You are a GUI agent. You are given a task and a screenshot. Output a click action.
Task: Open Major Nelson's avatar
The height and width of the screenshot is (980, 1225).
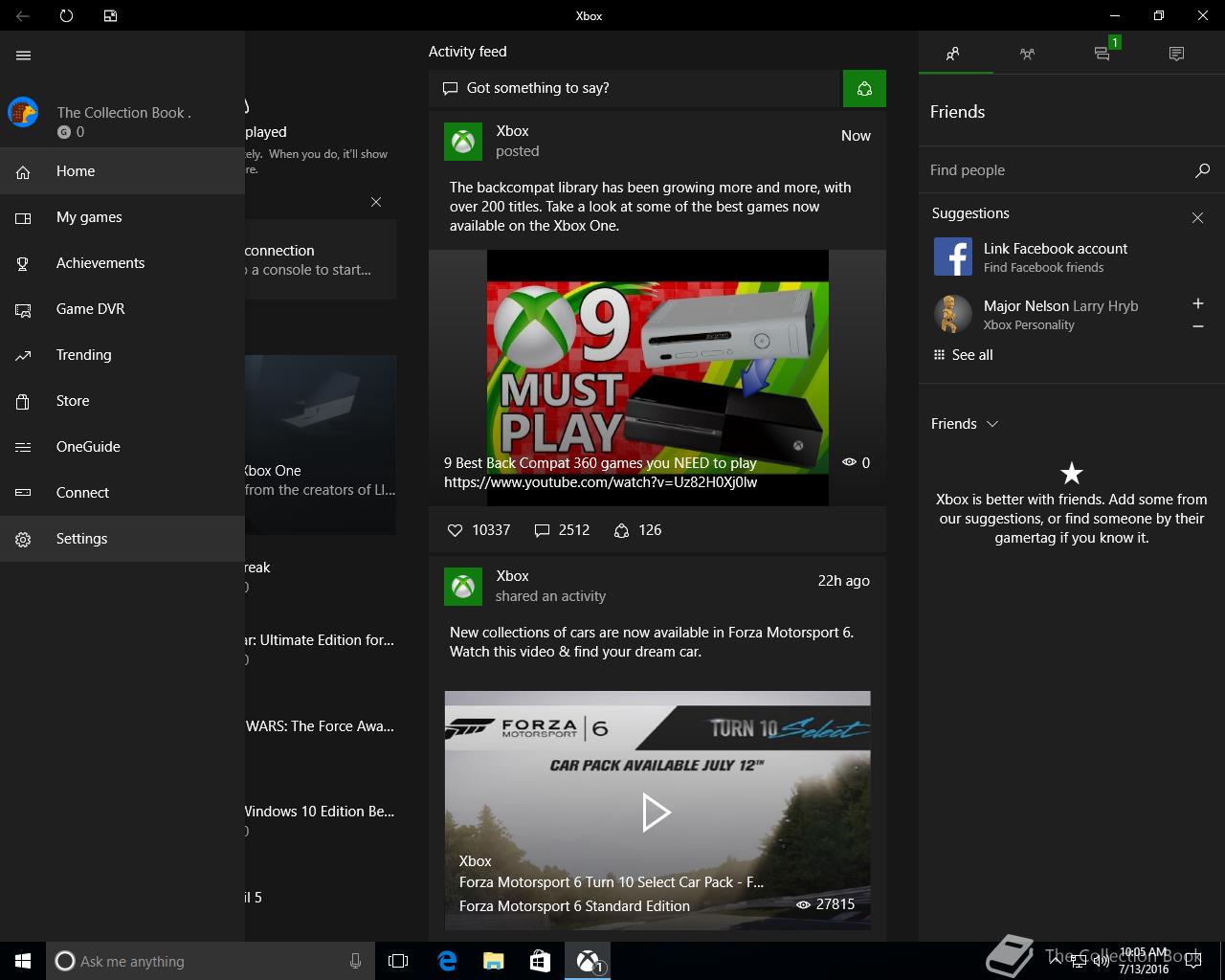tap(952, 314)
